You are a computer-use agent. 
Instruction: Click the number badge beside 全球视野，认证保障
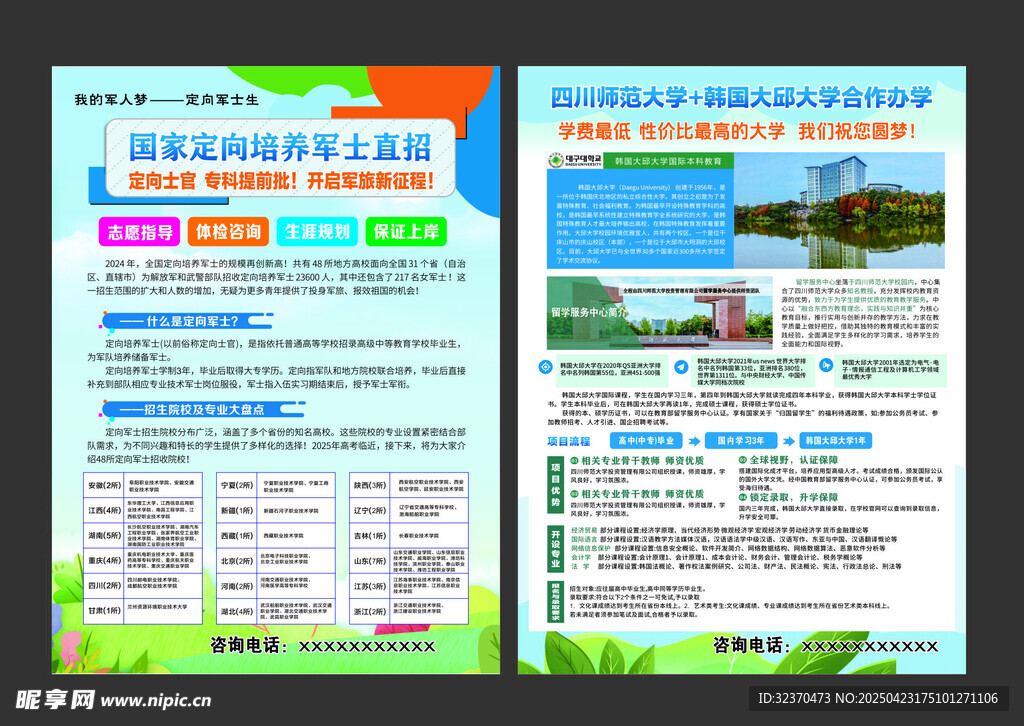click(743, 460)
